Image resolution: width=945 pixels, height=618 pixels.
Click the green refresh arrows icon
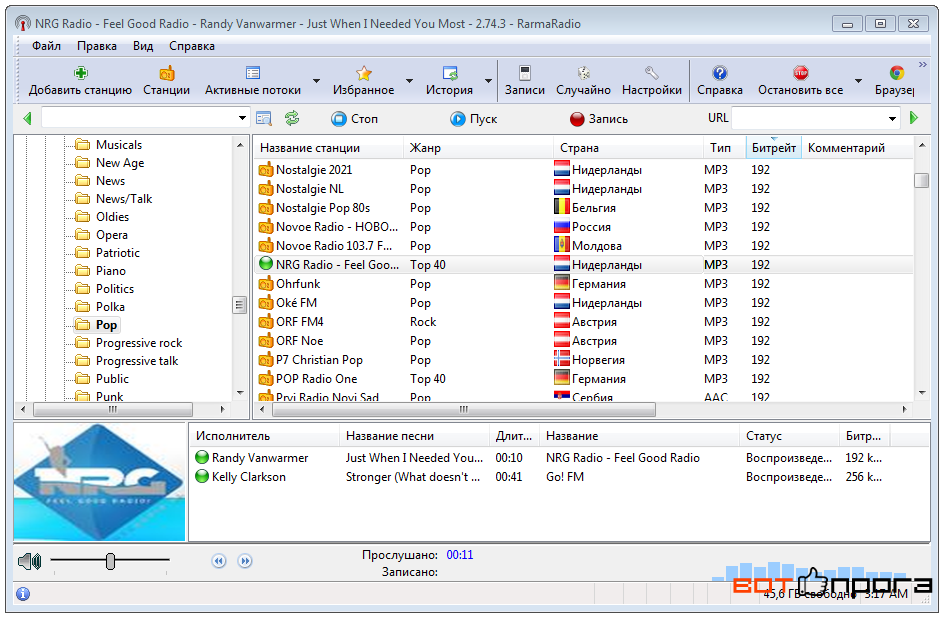[292, 118]
